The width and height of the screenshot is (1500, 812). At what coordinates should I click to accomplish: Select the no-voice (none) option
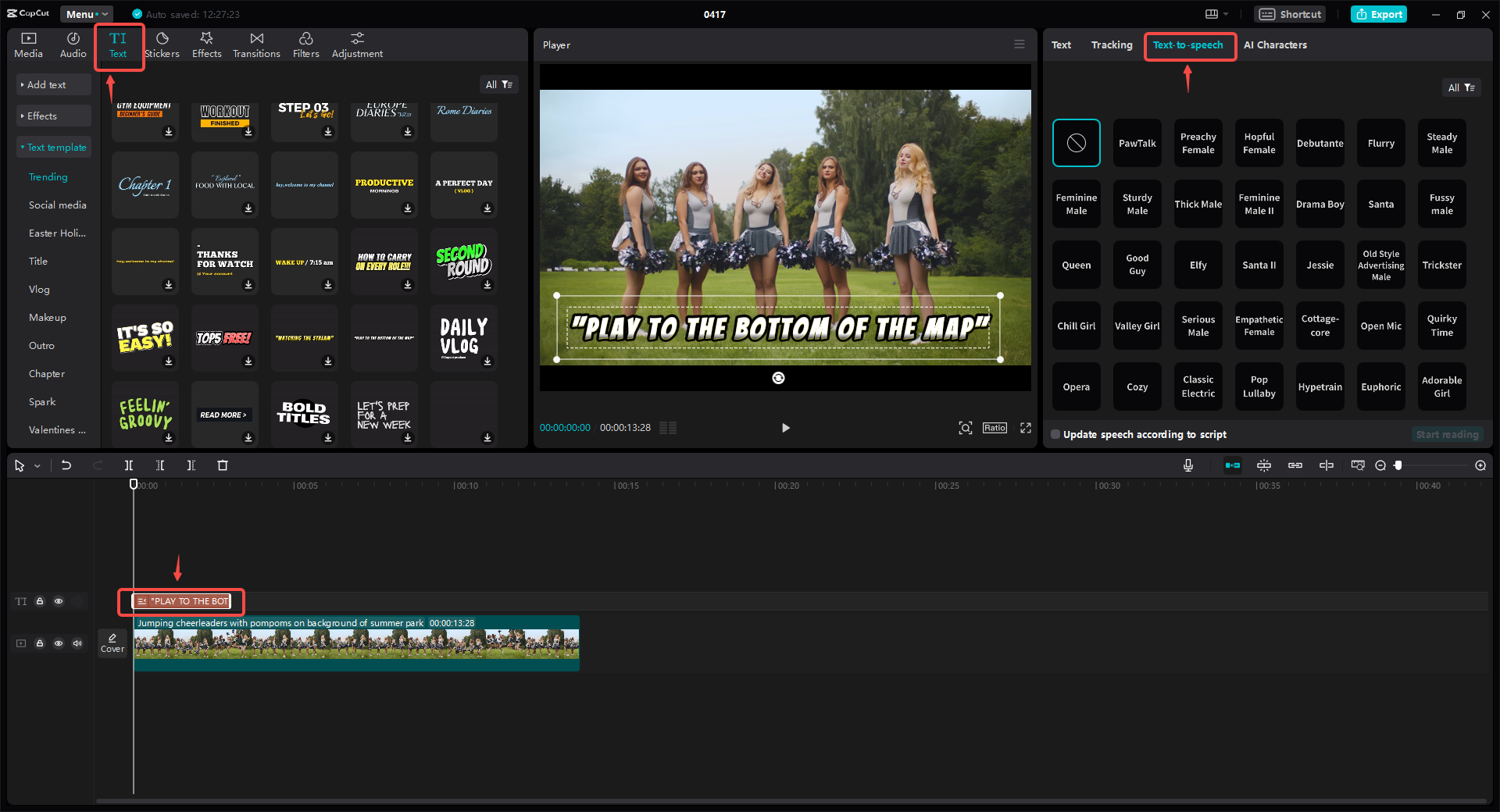click(x=1076, y=143)
